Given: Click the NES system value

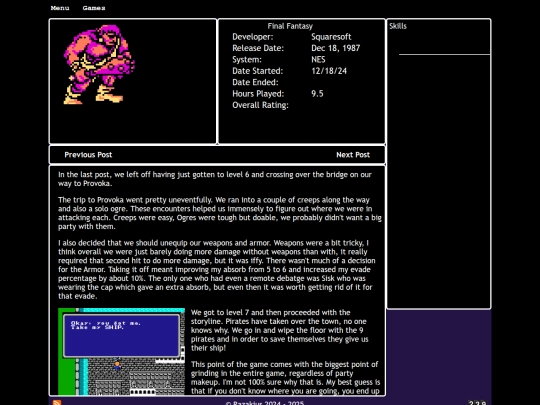Looking at the screenshot, I should 318,60.
